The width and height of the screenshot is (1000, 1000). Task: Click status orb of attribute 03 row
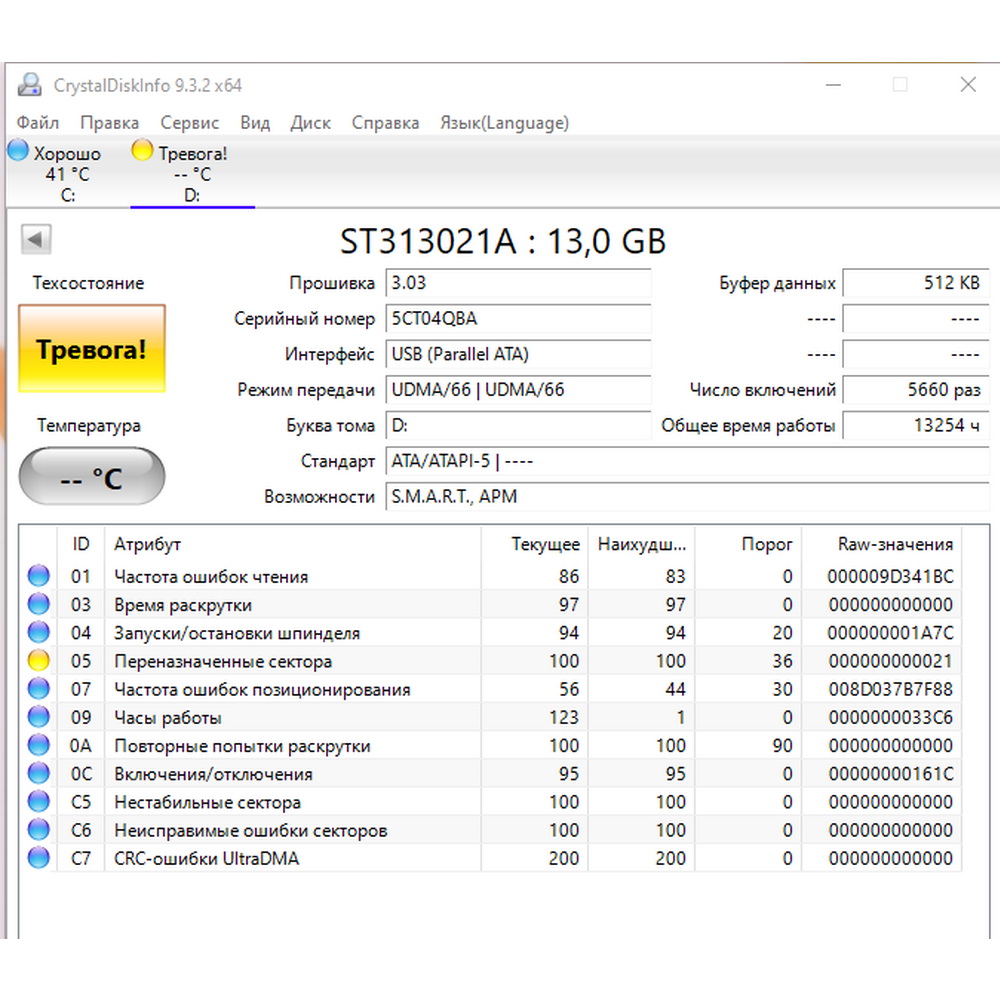pos(38,604)
